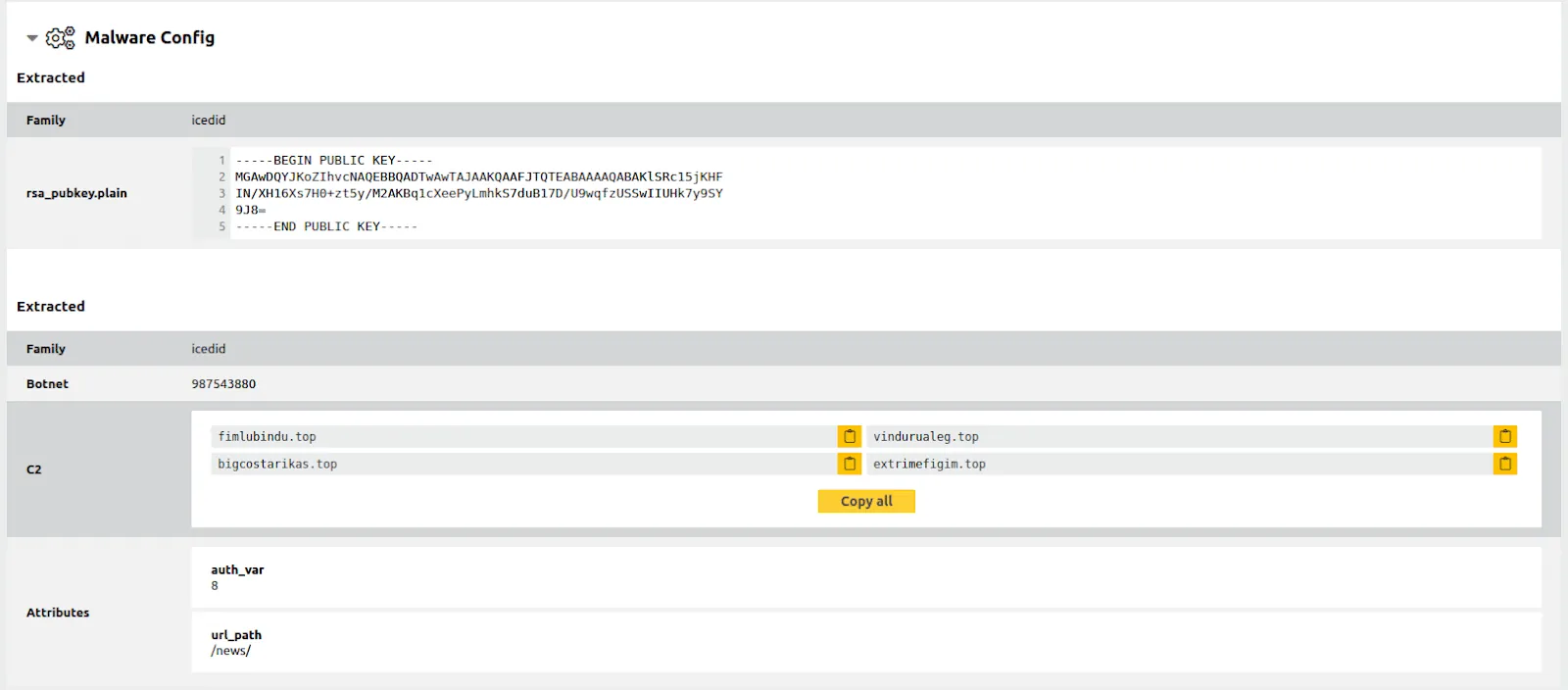This screenshot has height=690, width=1568.
Task: Click the auth_var value 8
Action: point(215,585)
